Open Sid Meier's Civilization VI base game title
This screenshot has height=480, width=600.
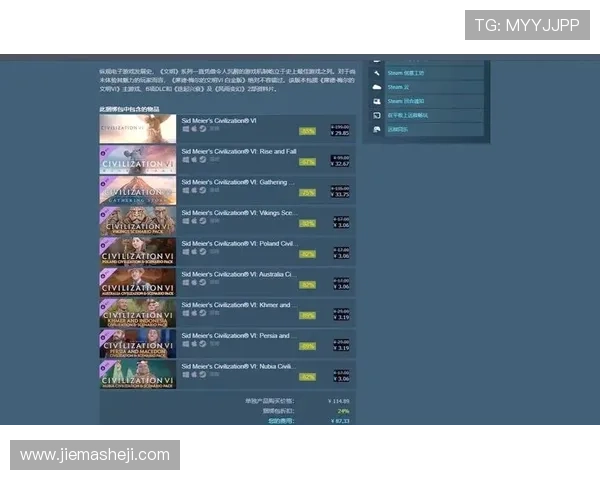(220, 120)
